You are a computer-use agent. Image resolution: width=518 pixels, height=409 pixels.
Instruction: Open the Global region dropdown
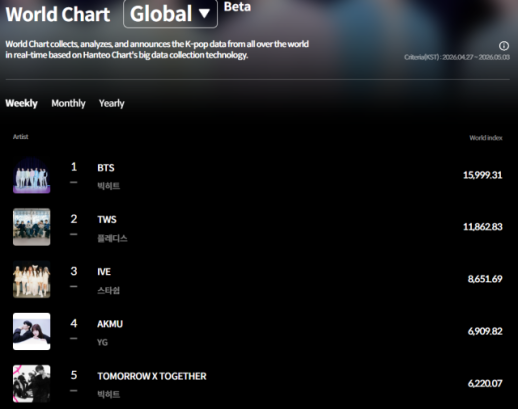pos(170,14)
